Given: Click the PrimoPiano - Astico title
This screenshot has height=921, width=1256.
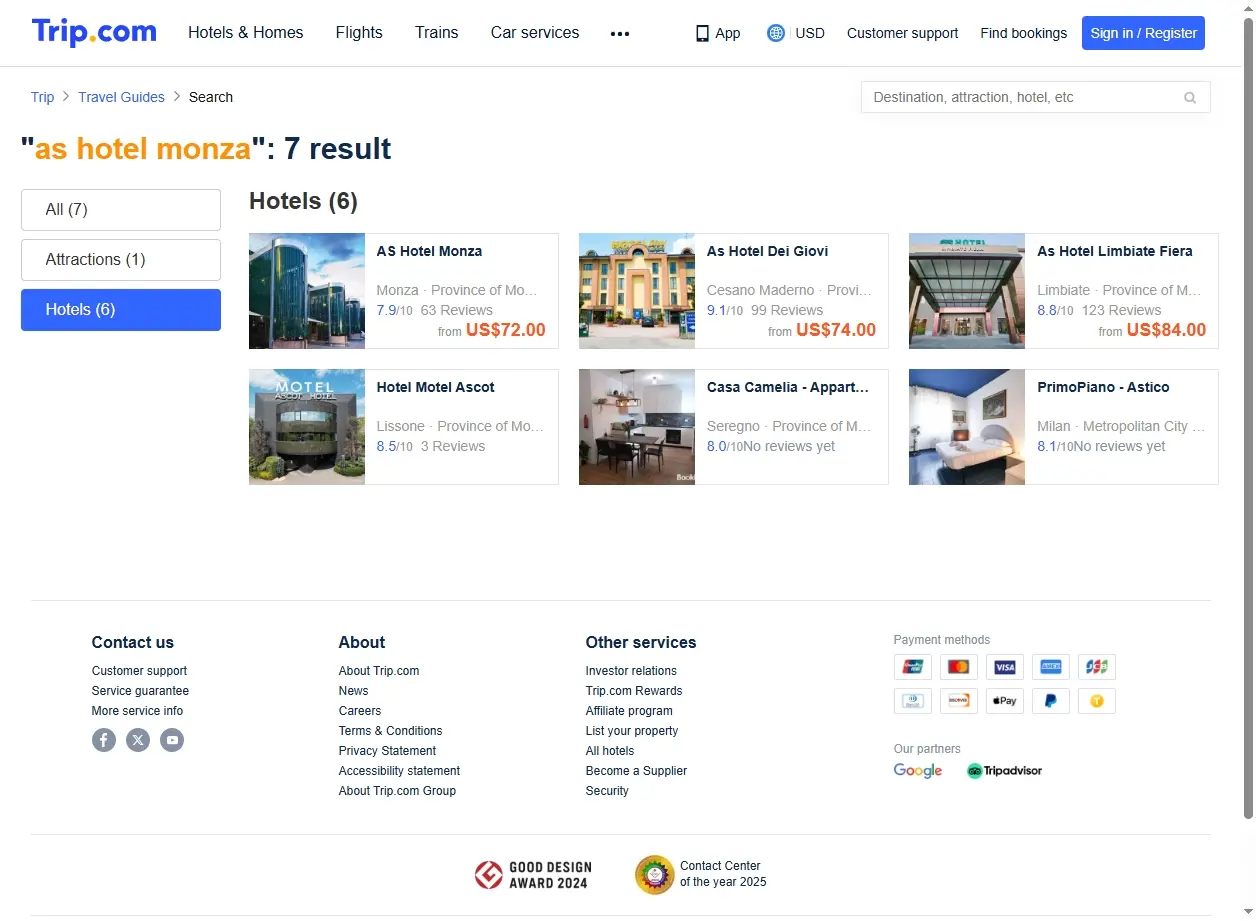Looking at the screenshot, I should [1103, 387].
